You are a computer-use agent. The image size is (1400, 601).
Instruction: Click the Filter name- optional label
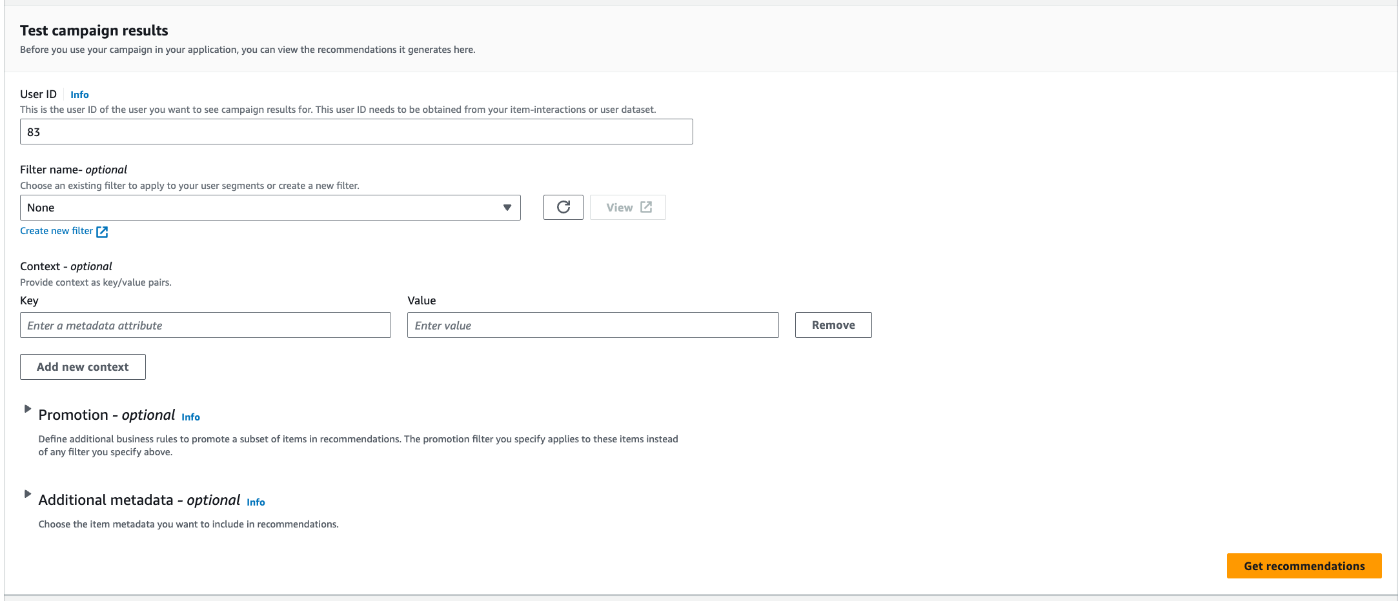click(x=74, y=170)
